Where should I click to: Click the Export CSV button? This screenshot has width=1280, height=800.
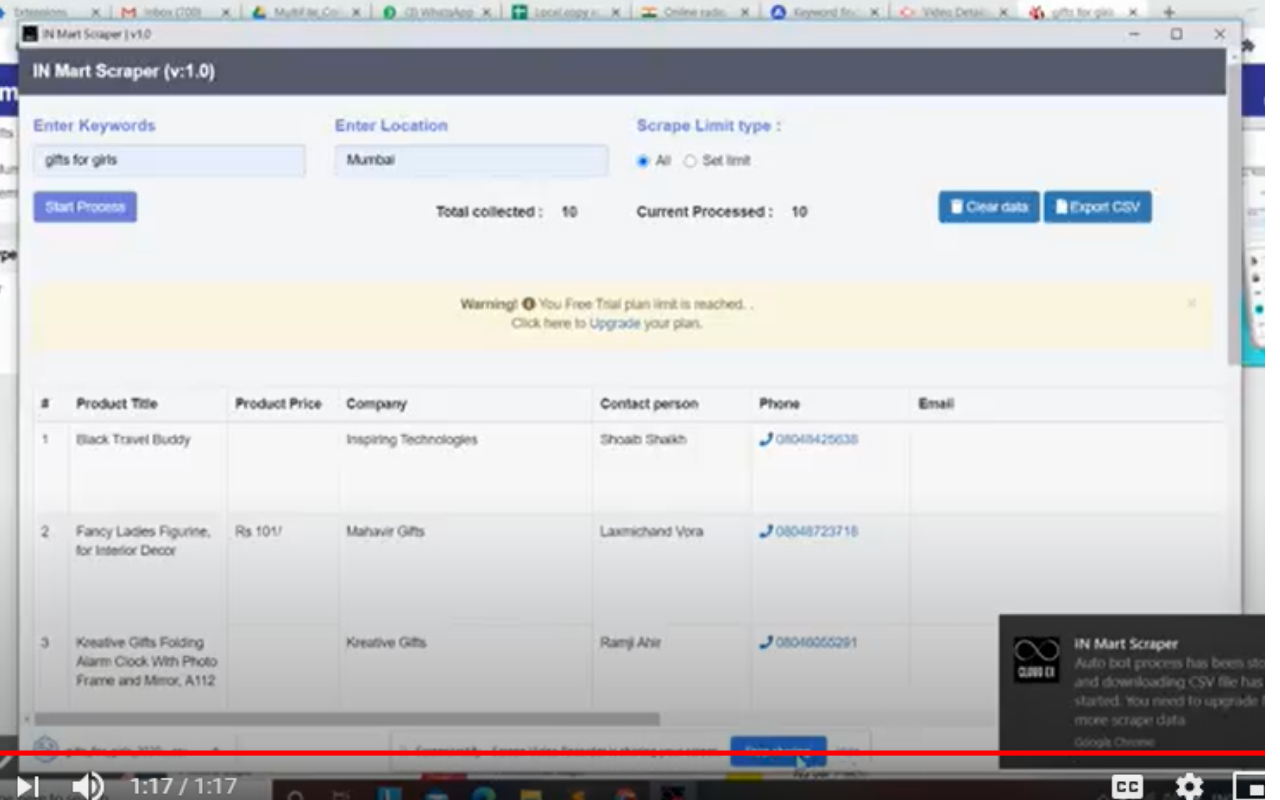(x=1098, y=207)
